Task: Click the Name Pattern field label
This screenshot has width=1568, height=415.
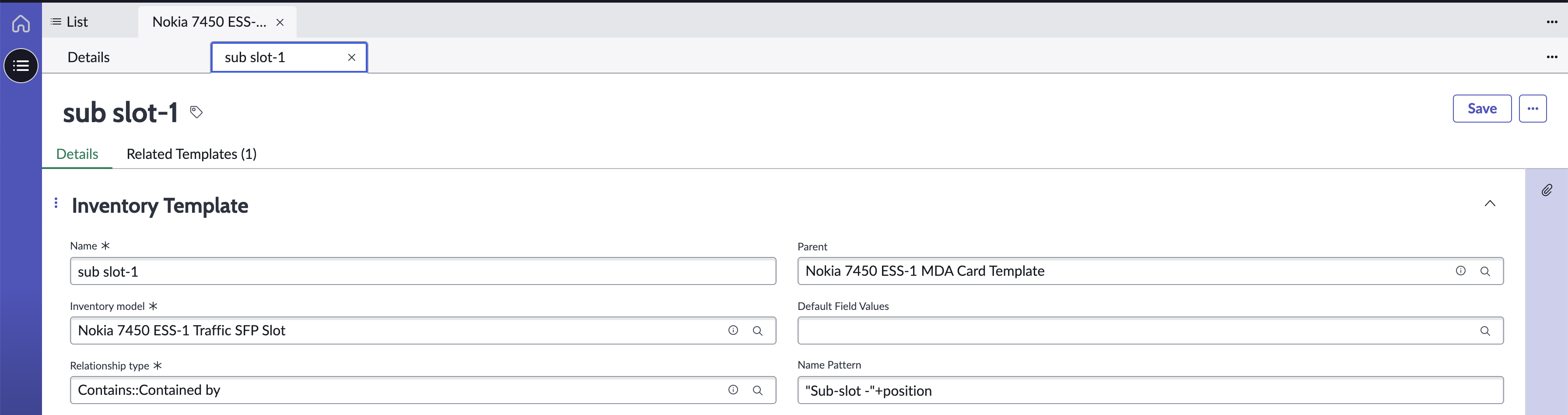Action: point(829,365)
